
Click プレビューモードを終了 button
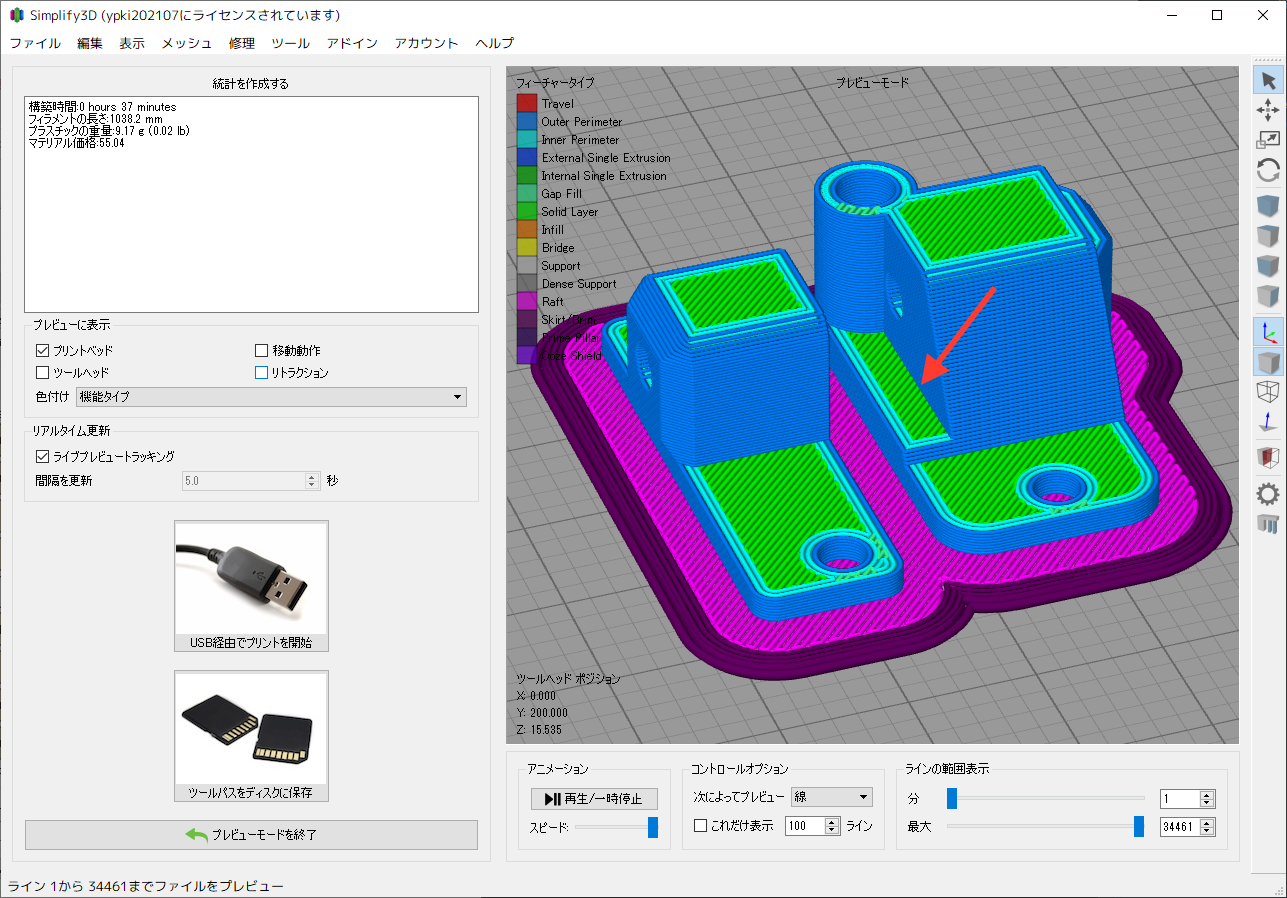click(251, 835)
